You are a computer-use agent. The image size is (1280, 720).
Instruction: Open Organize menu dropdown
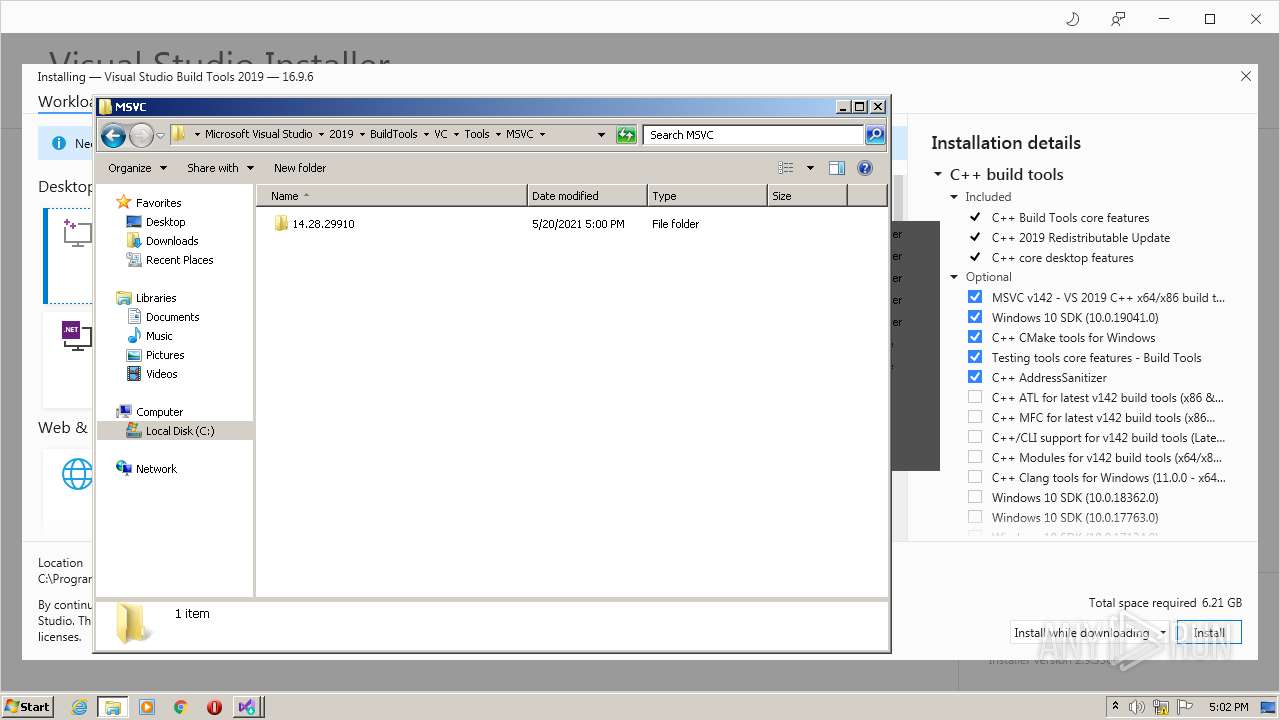(x=137, y=168)
